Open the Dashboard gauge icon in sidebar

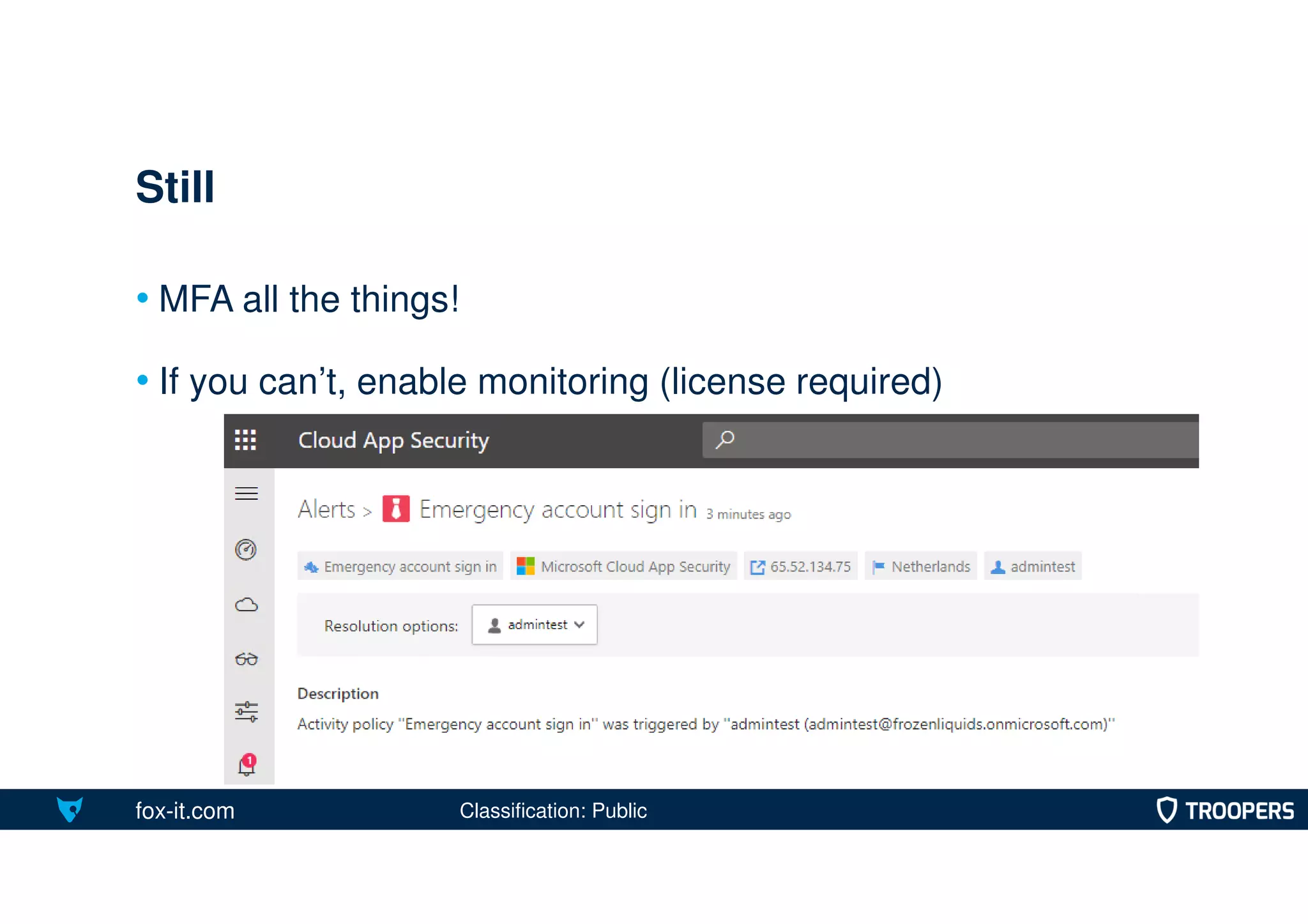[x=246, y=549]
